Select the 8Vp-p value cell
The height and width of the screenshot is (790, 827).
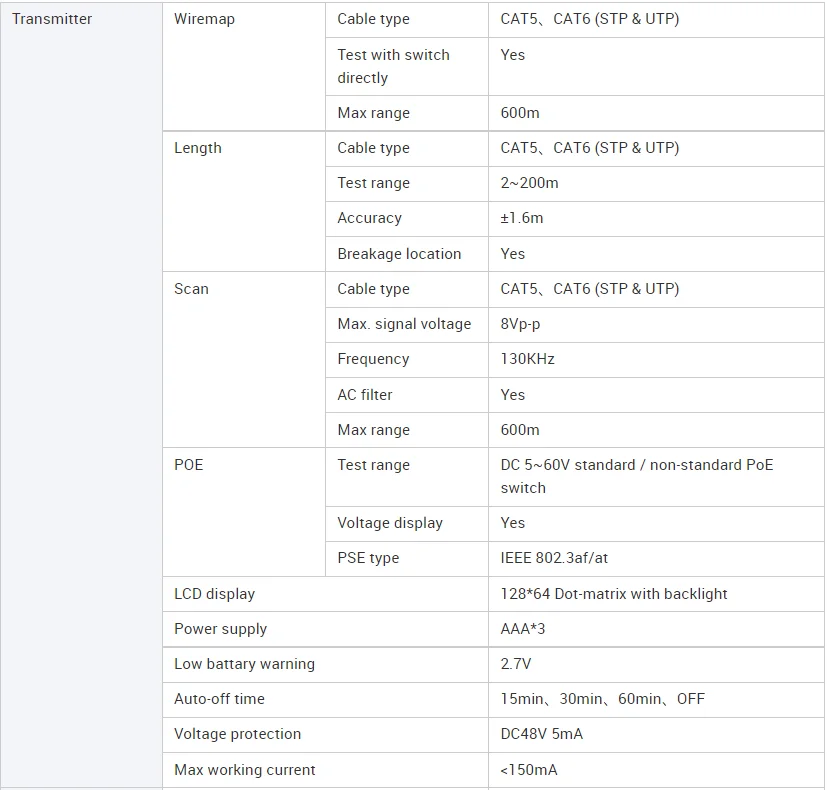(520, 324)
